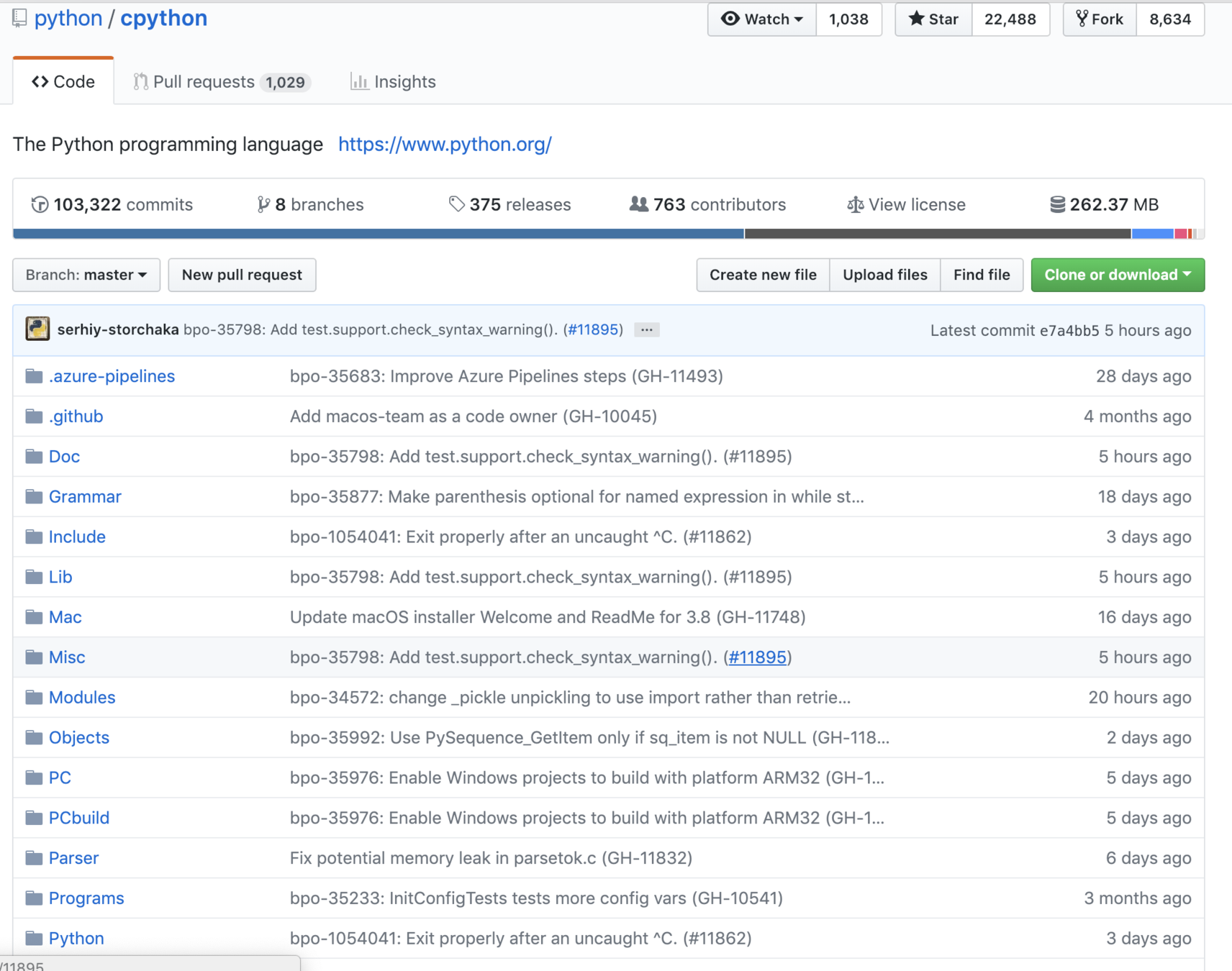
Task: Open the parsetok.c memory leak commit message
Action: pyautogui.click(x=491, y=858)
